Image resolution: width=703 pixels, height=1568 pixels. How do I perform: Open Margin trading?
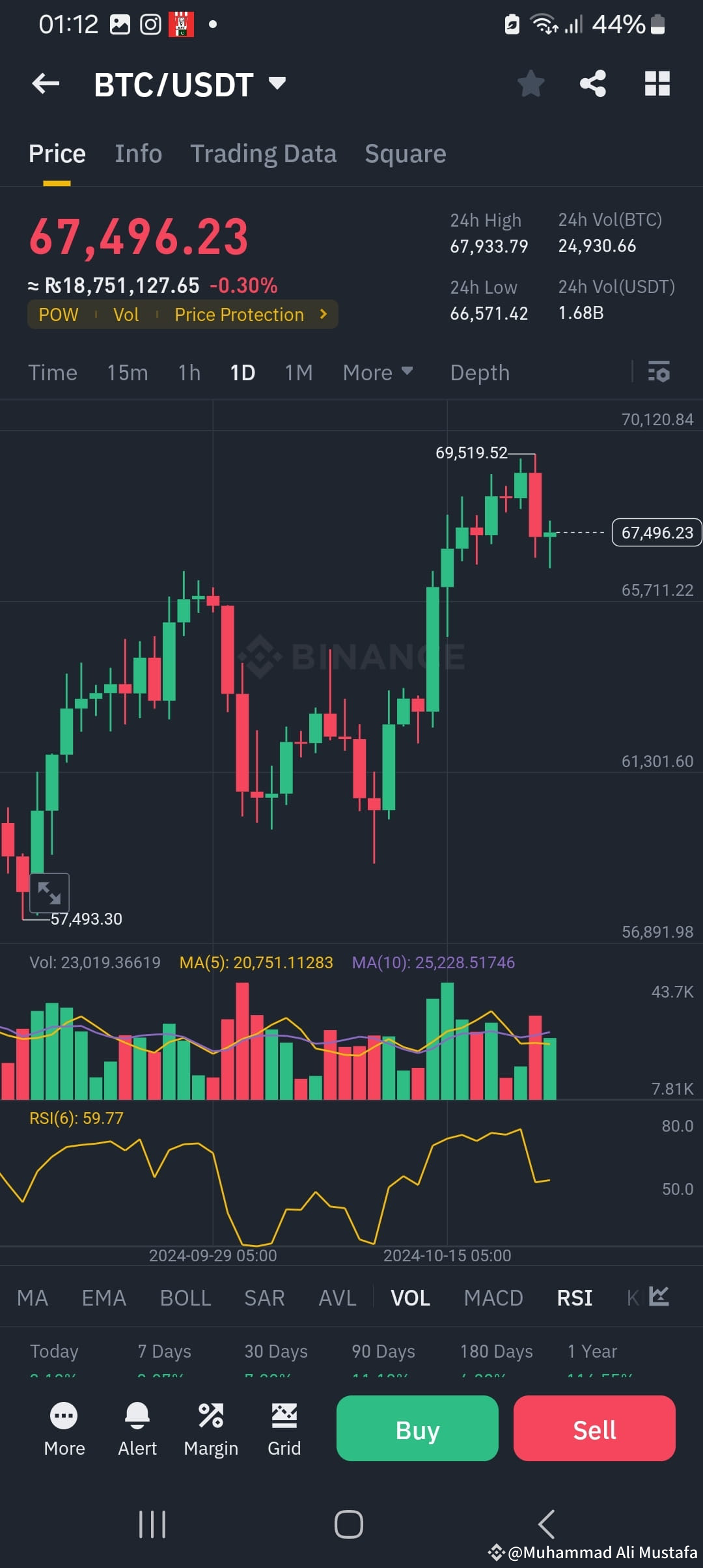(211, 1429)
